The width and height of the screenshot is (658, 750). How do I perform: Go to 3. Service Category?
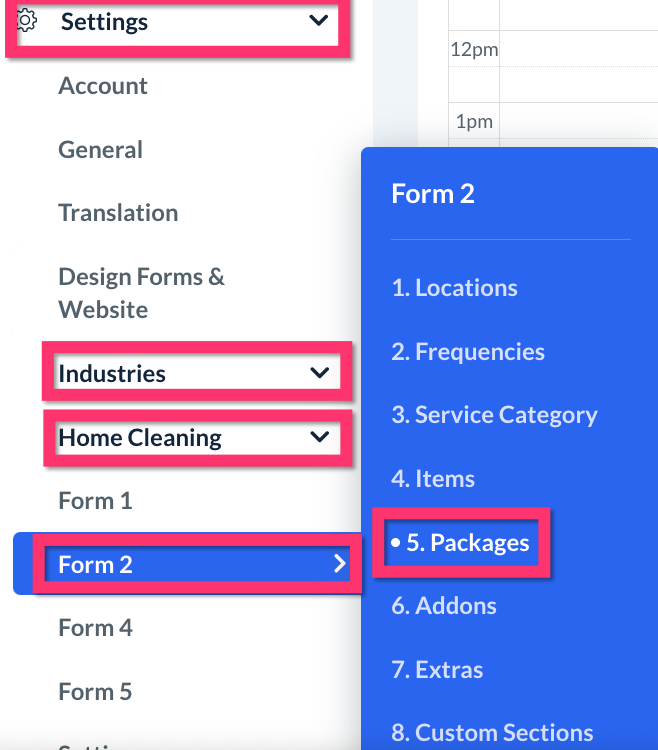point(494,415)
